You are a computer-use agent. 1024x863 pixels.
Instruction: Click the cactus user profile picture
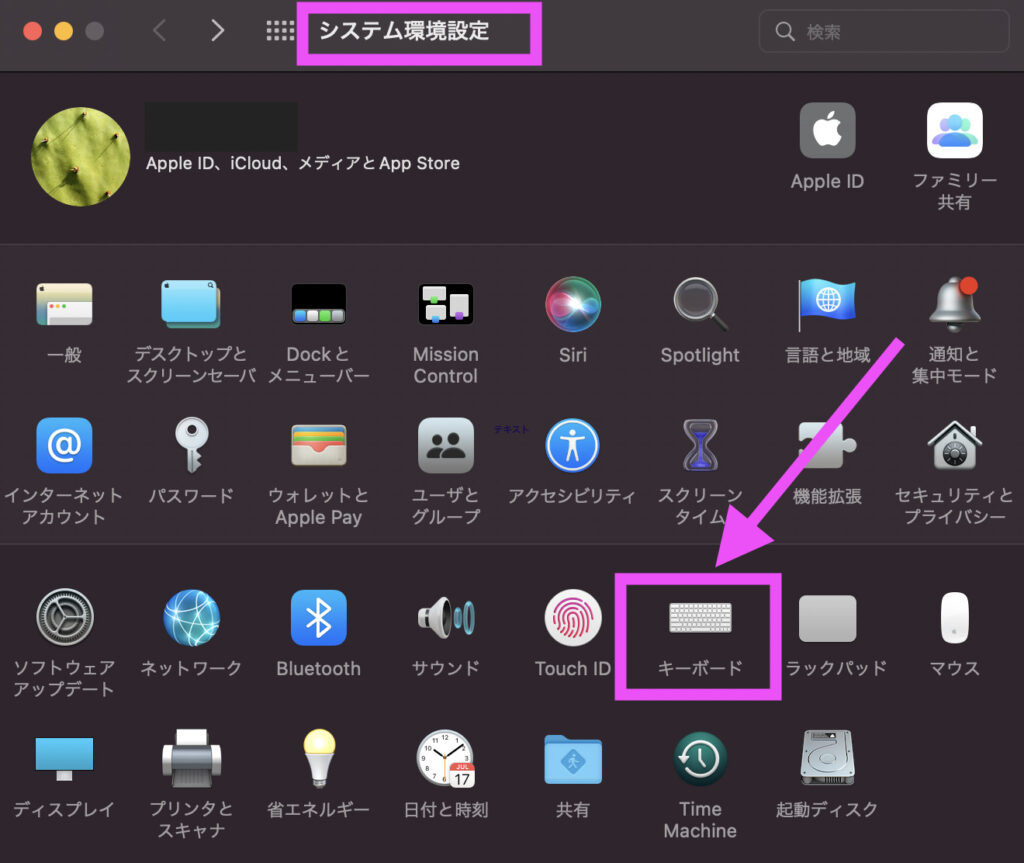tap(80, 157)
